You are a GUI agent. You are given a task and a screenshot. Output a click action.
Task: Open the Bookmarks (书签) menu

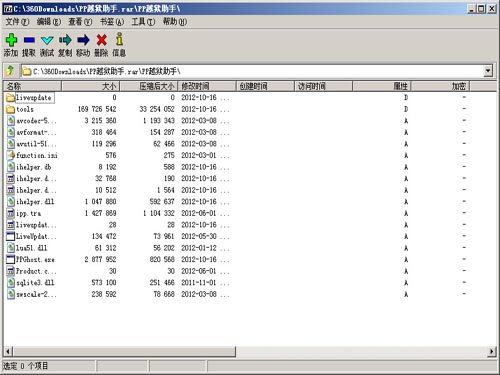click(112, 22)
